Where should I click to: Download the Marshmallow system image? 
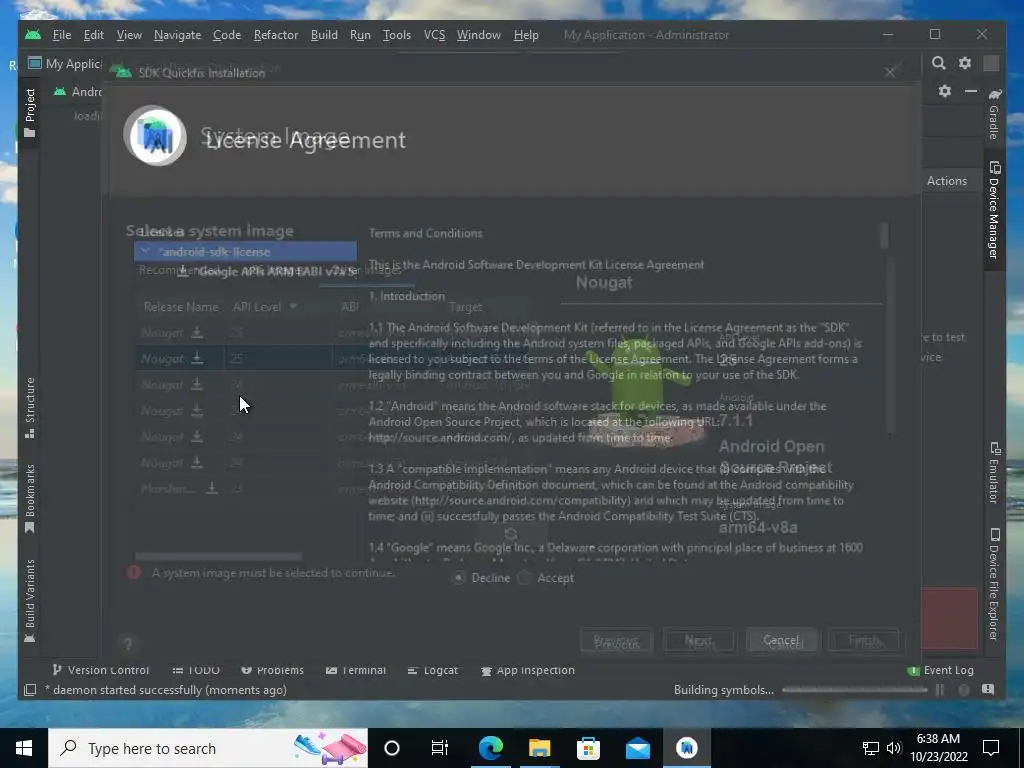212,488
